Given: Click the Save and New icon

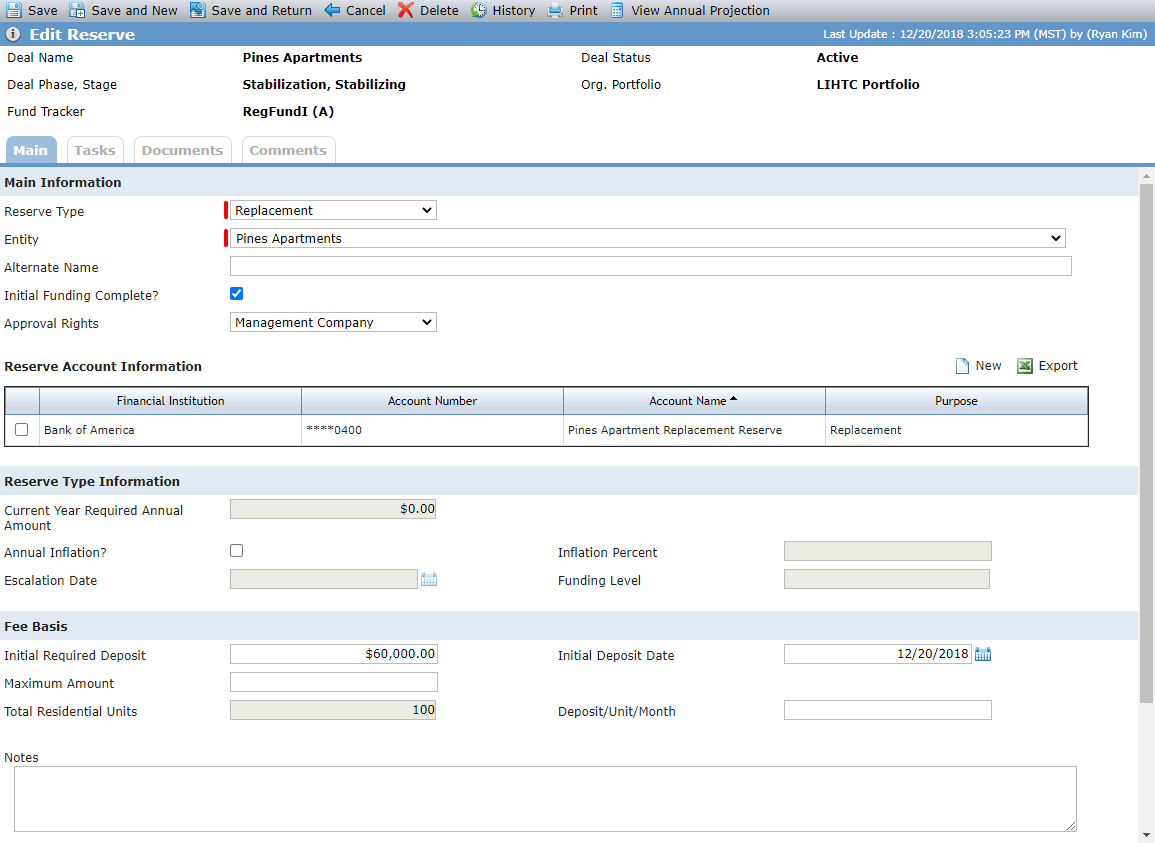Looking at the screenshot, I should (x=77, y=10).
